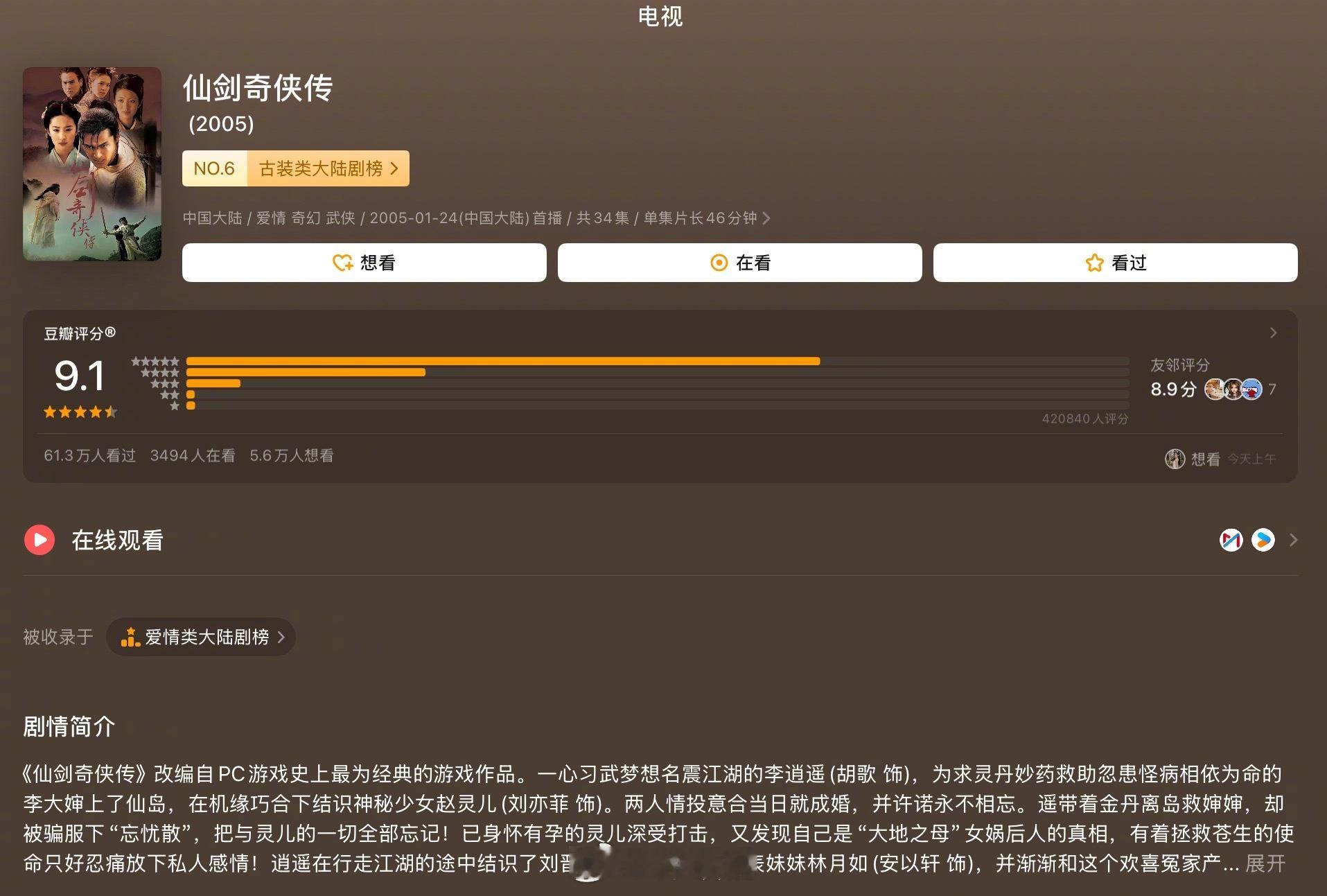Click the 420840人评分 count

tap(1085, 419)
